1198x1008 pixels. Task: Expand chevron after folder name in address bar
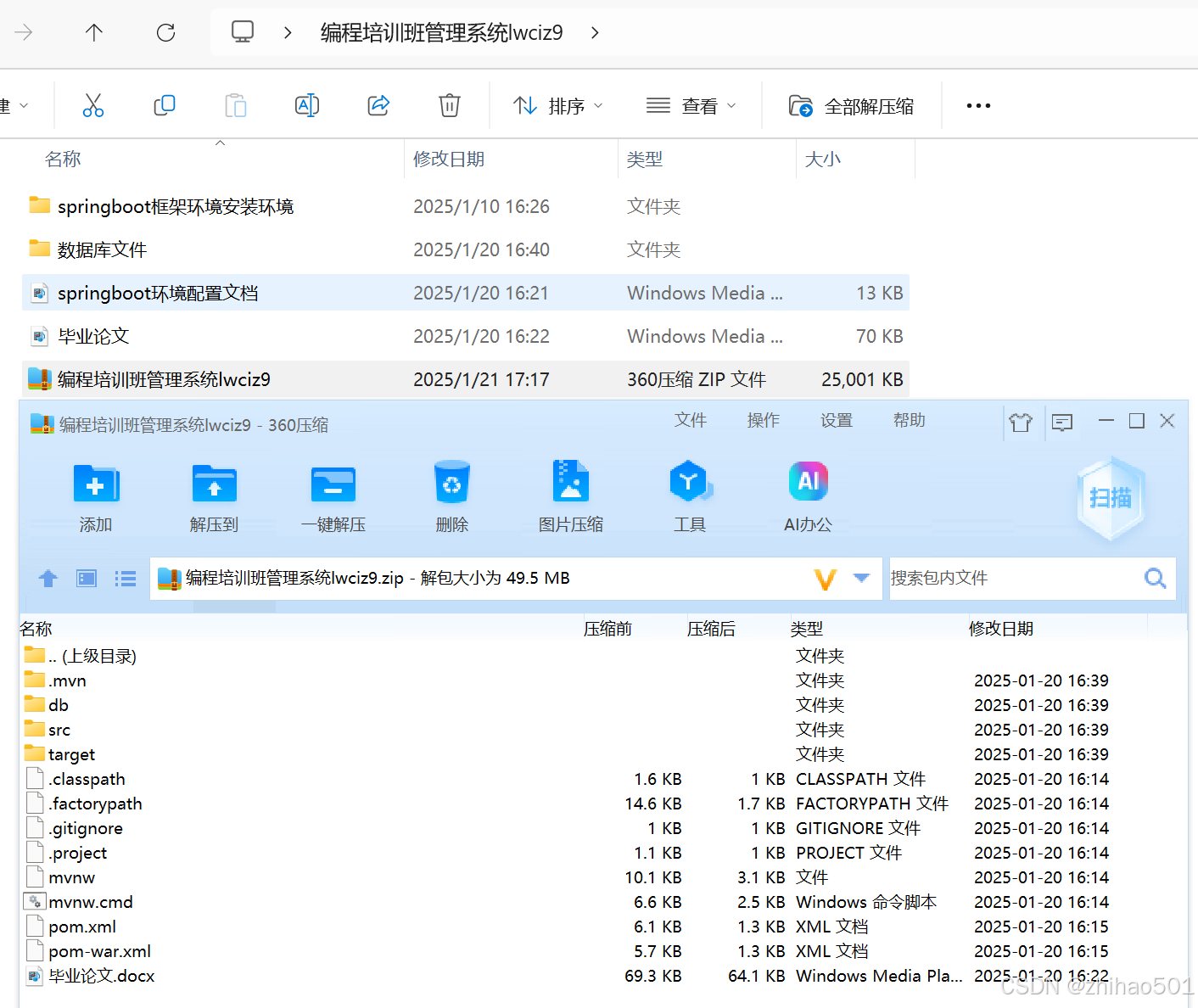pos(595,32)
